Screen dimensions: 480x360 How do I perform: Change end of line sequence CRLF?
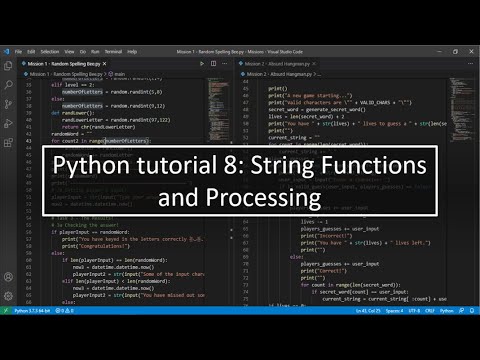[430, 311]
